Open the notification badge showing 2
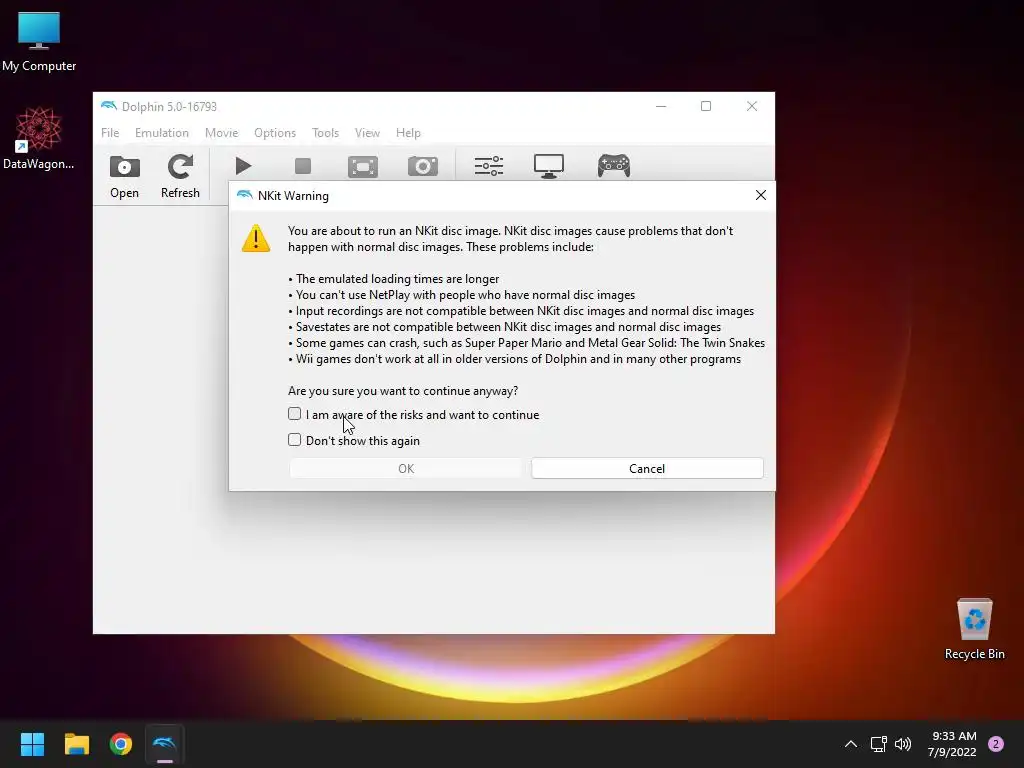Viewport: 1024px width, 768px height. tap(996, 744)
